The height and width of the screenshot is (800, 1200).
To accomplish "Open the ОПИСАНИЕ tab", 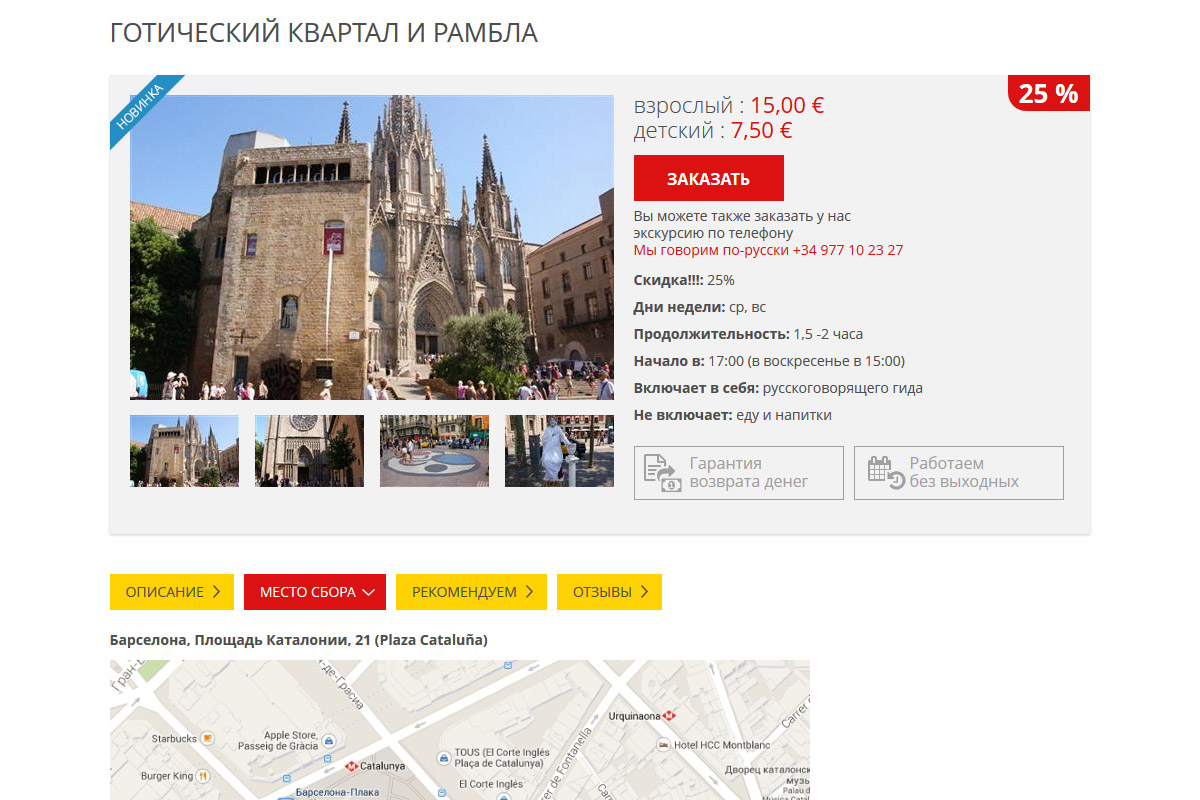I will (171, 592).
